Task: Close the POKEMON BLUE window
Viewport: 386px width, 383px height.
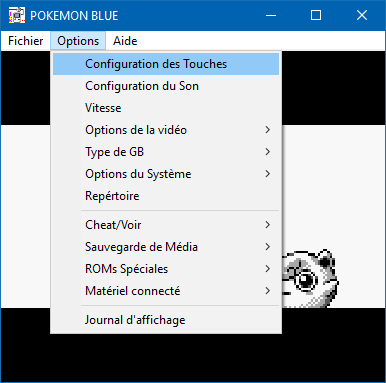Action: (x=362, y=15)
